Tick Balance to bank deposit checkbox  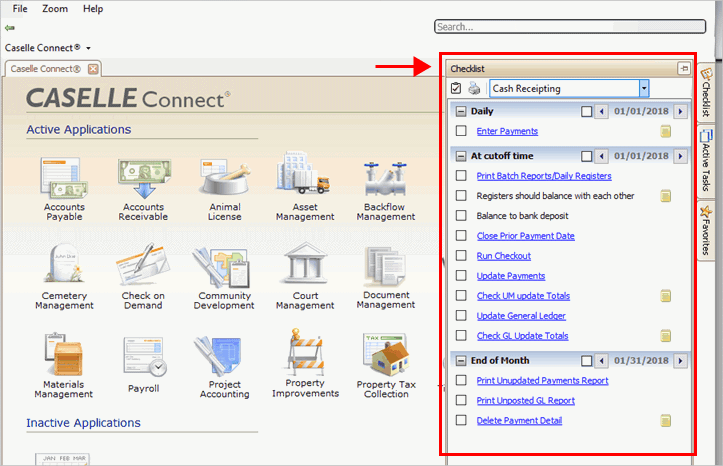pos(461,216)
